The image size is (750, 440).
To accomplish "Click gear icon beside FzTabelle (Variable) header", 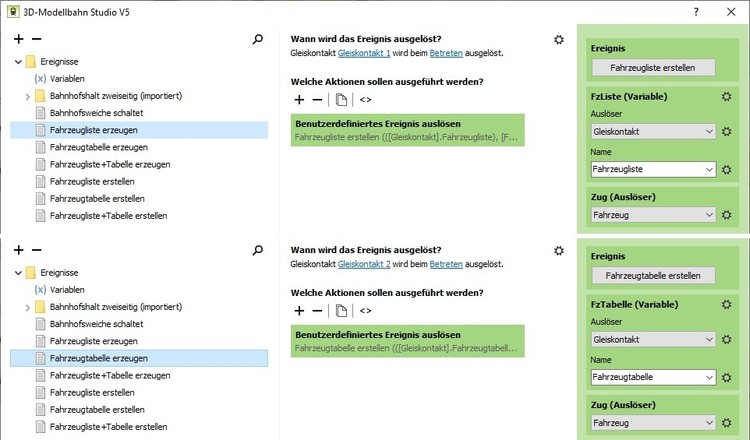I will point(727,304).
